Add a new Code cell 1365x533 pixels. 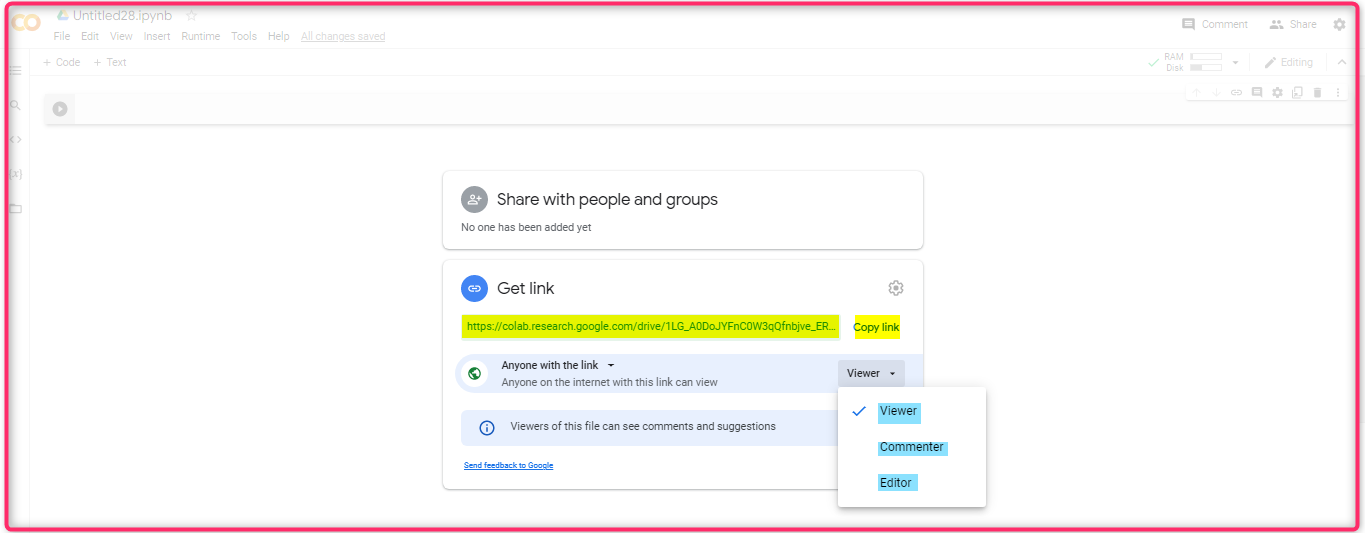pos(61,62)
